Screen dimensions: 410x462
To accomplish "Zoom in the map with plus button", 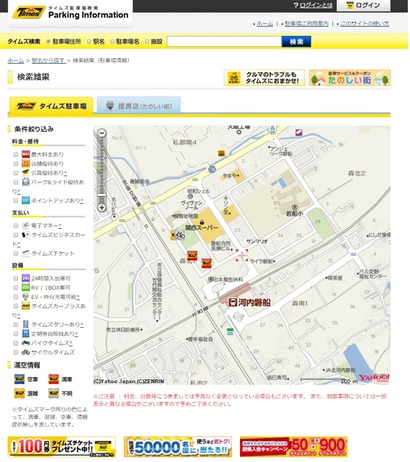I will (x=102, y=207).
